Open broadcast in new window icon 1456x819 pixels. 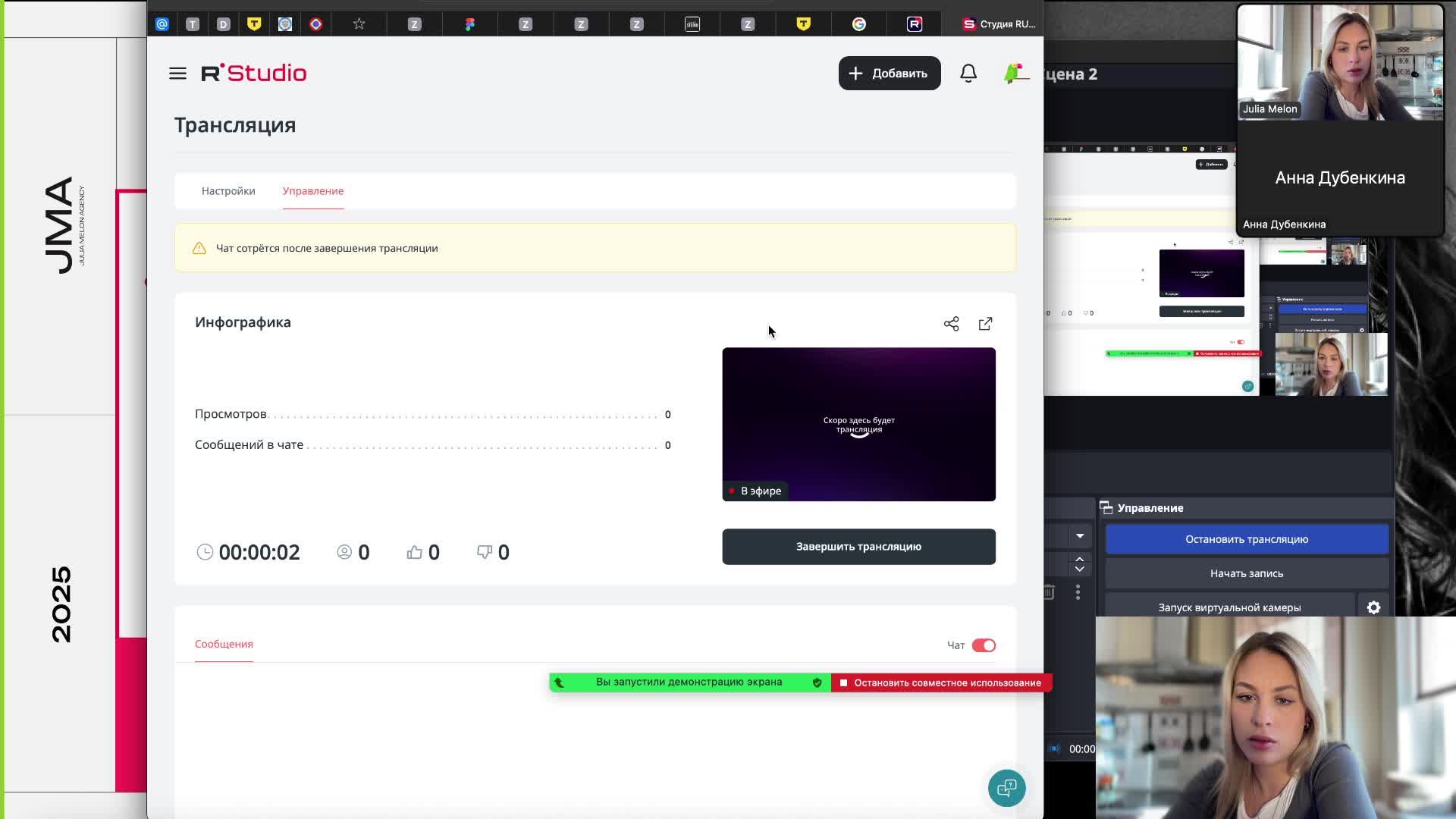click(985, 324)
